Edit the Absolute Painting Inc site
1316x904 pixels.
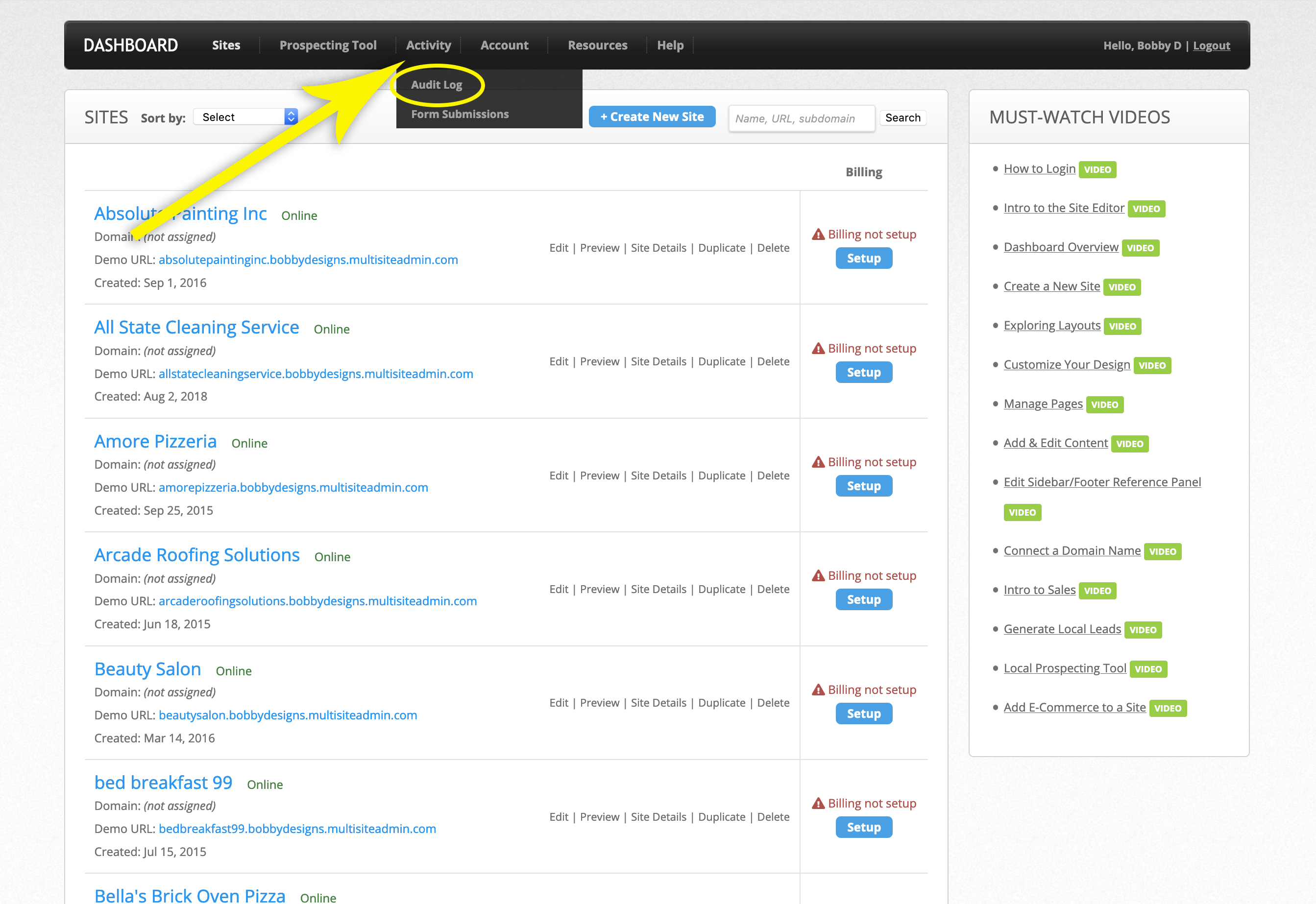559,248
